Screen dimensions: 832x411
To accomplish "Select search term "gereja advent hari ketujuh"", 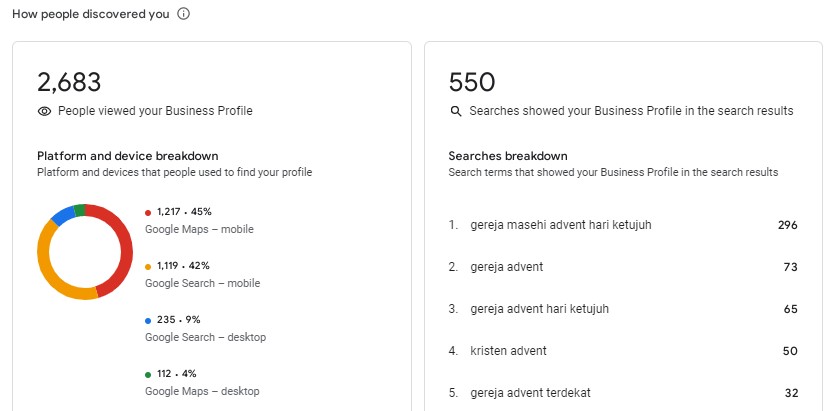I will click(539, 309).
